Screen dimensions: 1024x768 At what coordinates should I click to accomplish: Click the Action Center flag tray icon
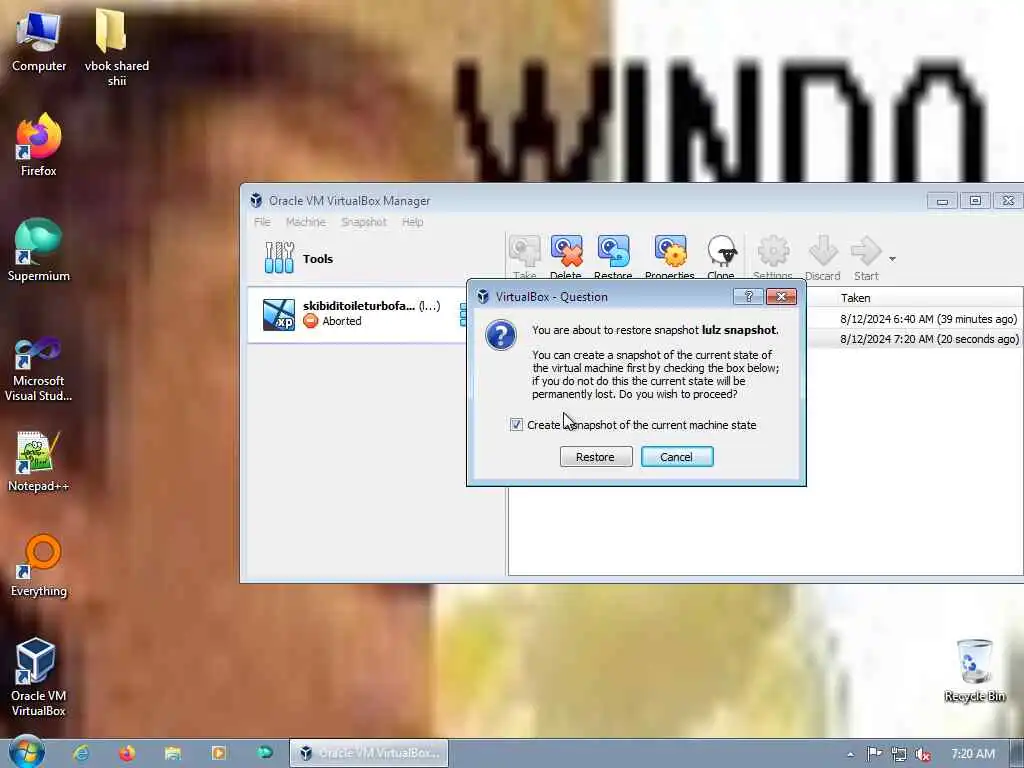point(874,754)
